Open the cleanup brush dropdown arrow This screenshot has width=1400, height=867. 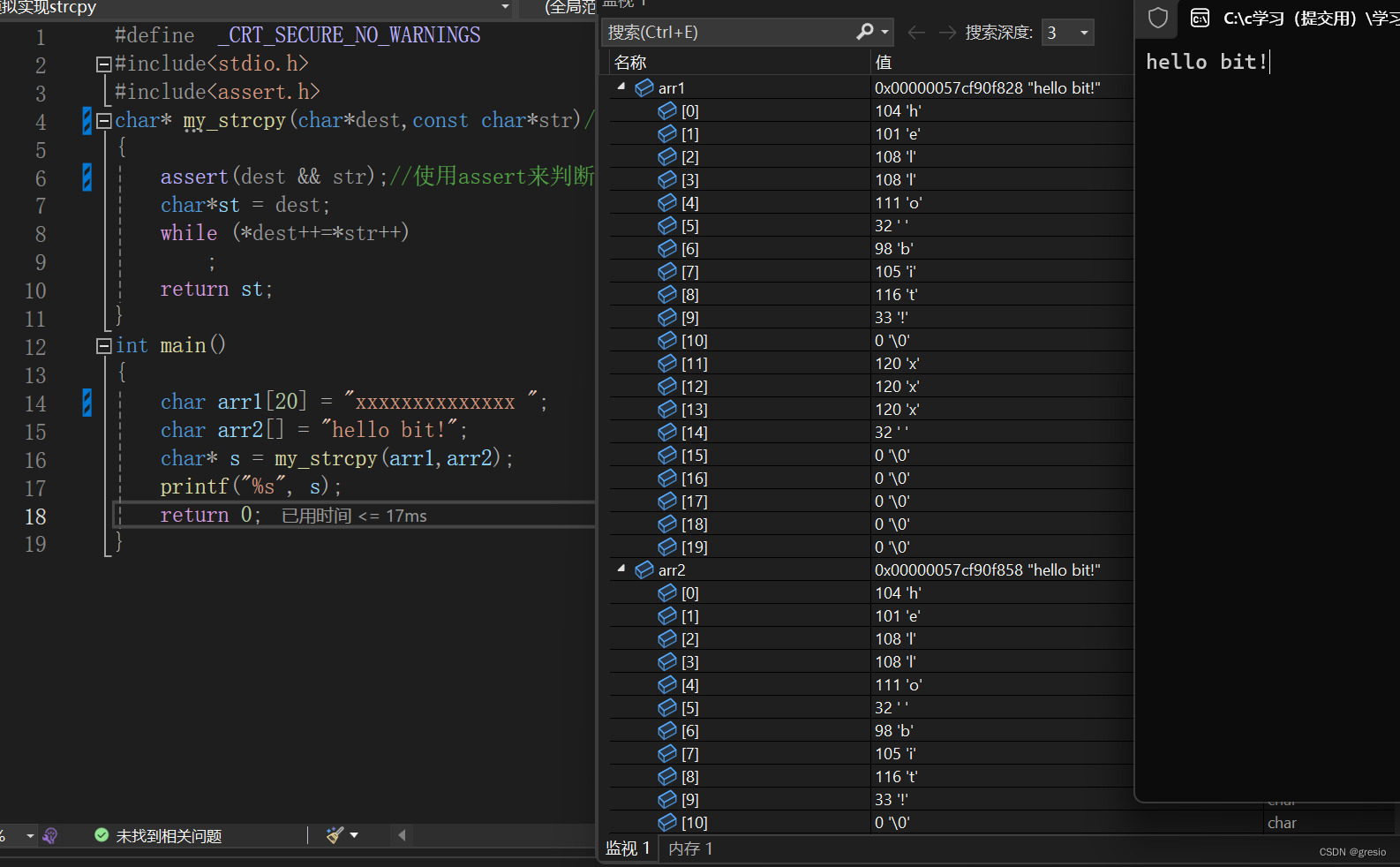click(354, 835)
